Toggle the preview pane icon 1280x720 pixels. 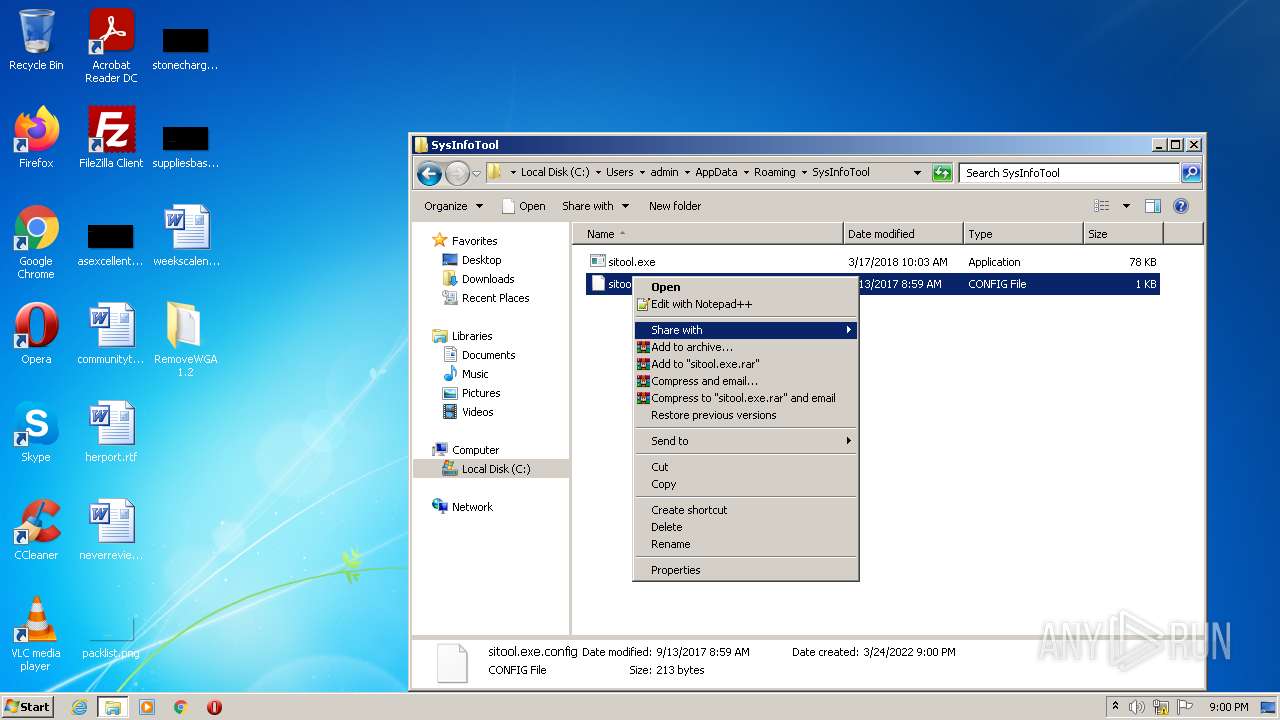pyautogui.click(x=1152, y=206)
